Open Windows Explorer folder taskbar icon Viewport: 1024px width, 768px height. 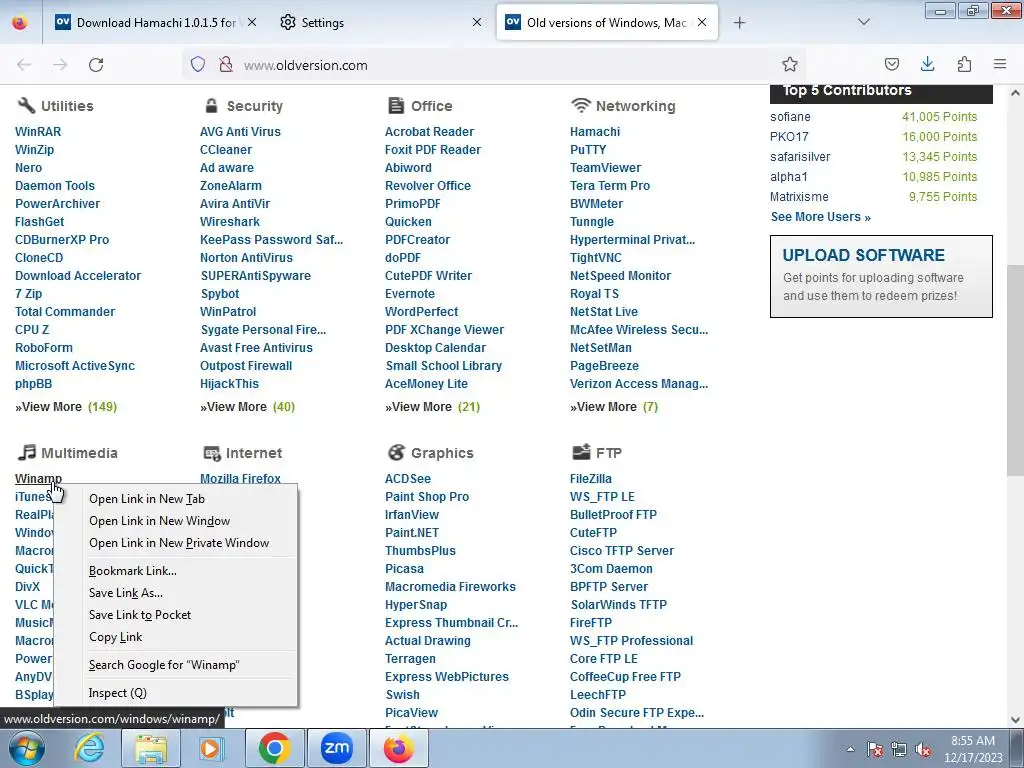[x=150, y=748]
